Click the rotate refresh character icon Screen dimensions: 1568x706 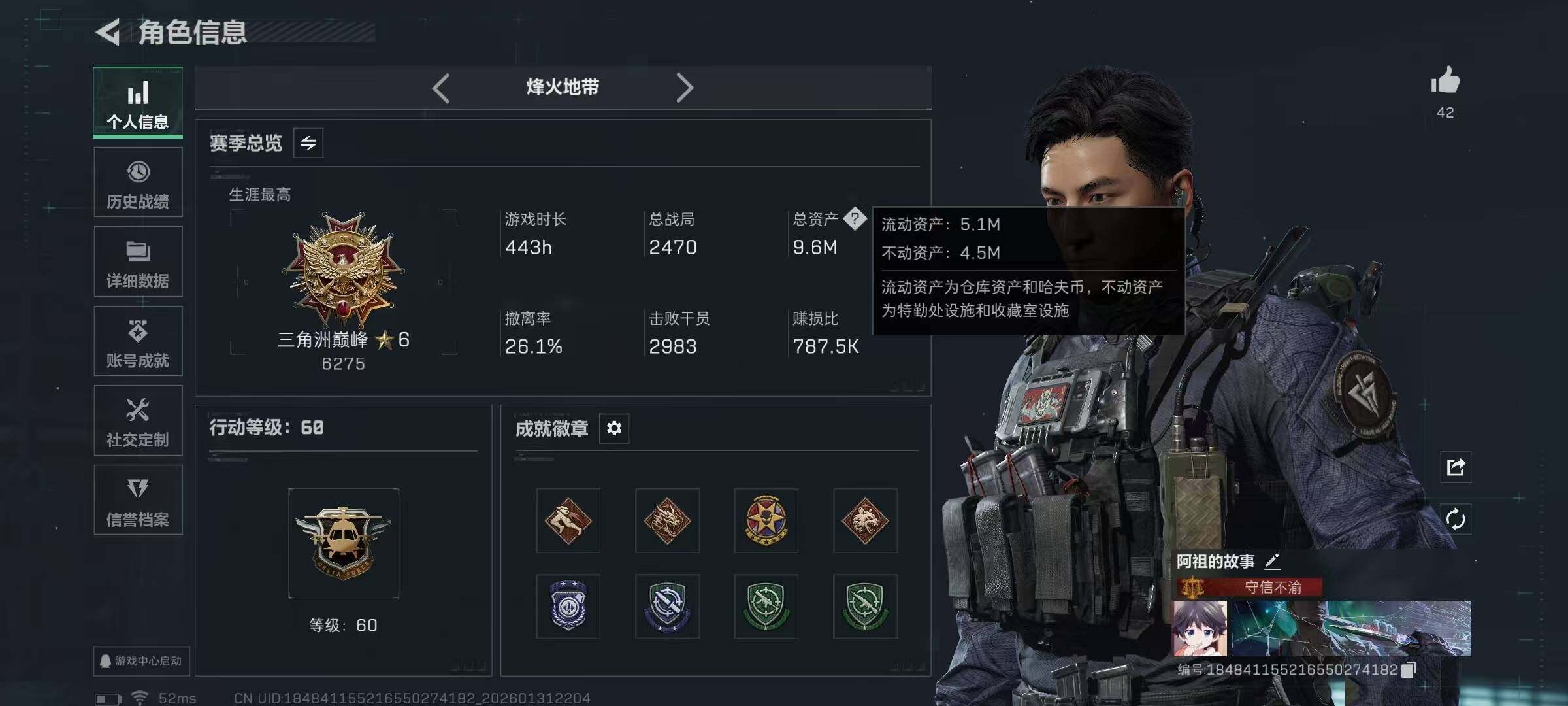click(x=1456, y=520)
